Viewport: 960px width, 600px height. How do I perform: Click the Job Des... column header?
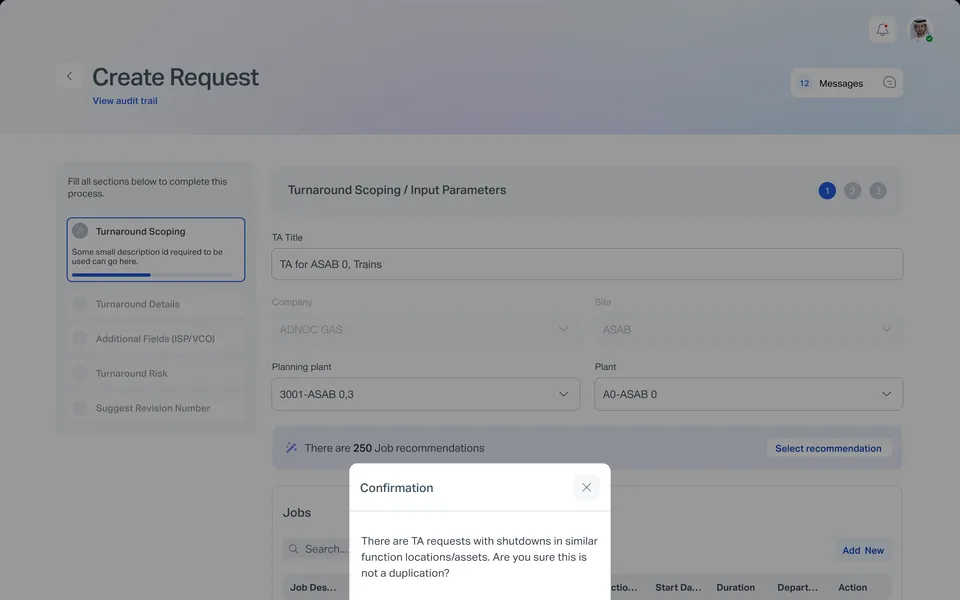(x=313, y=587)
